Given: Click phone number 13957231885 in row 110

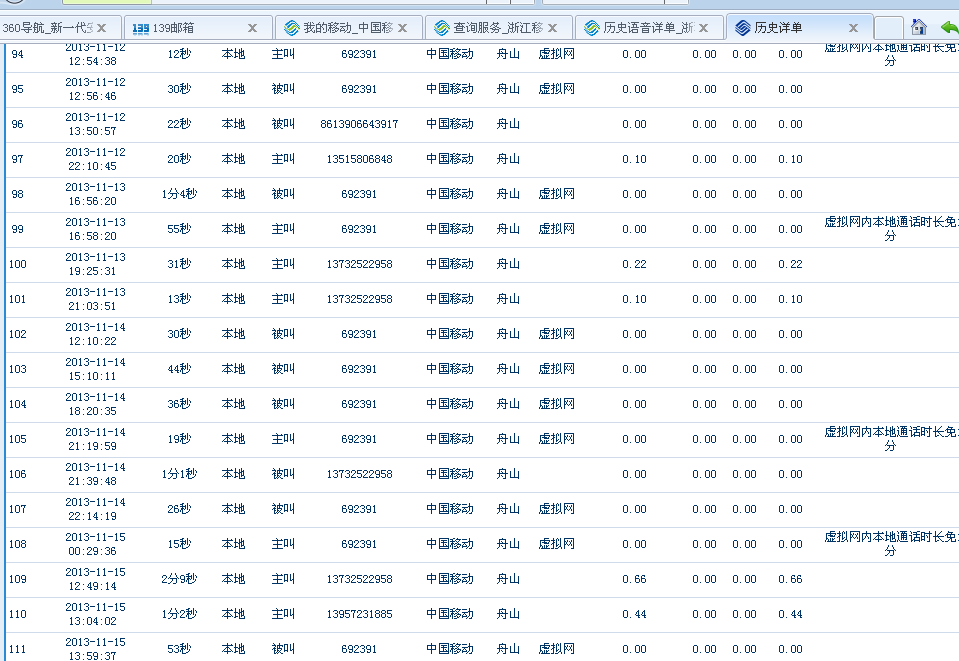Looking at the screenshot, I should (x=359, y=614).
